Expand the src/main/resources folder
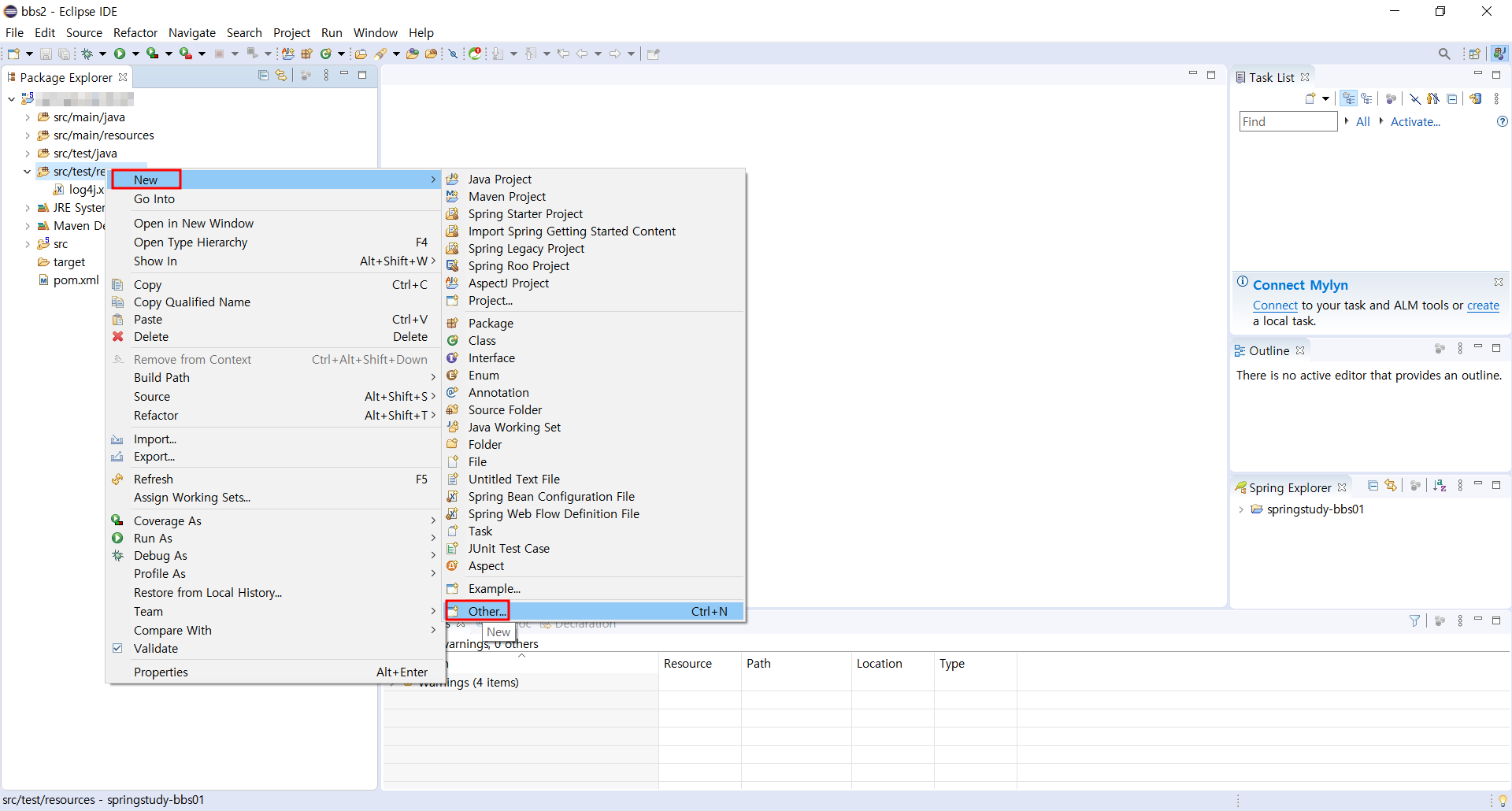Screen dimensions: 1512x811 28,135
